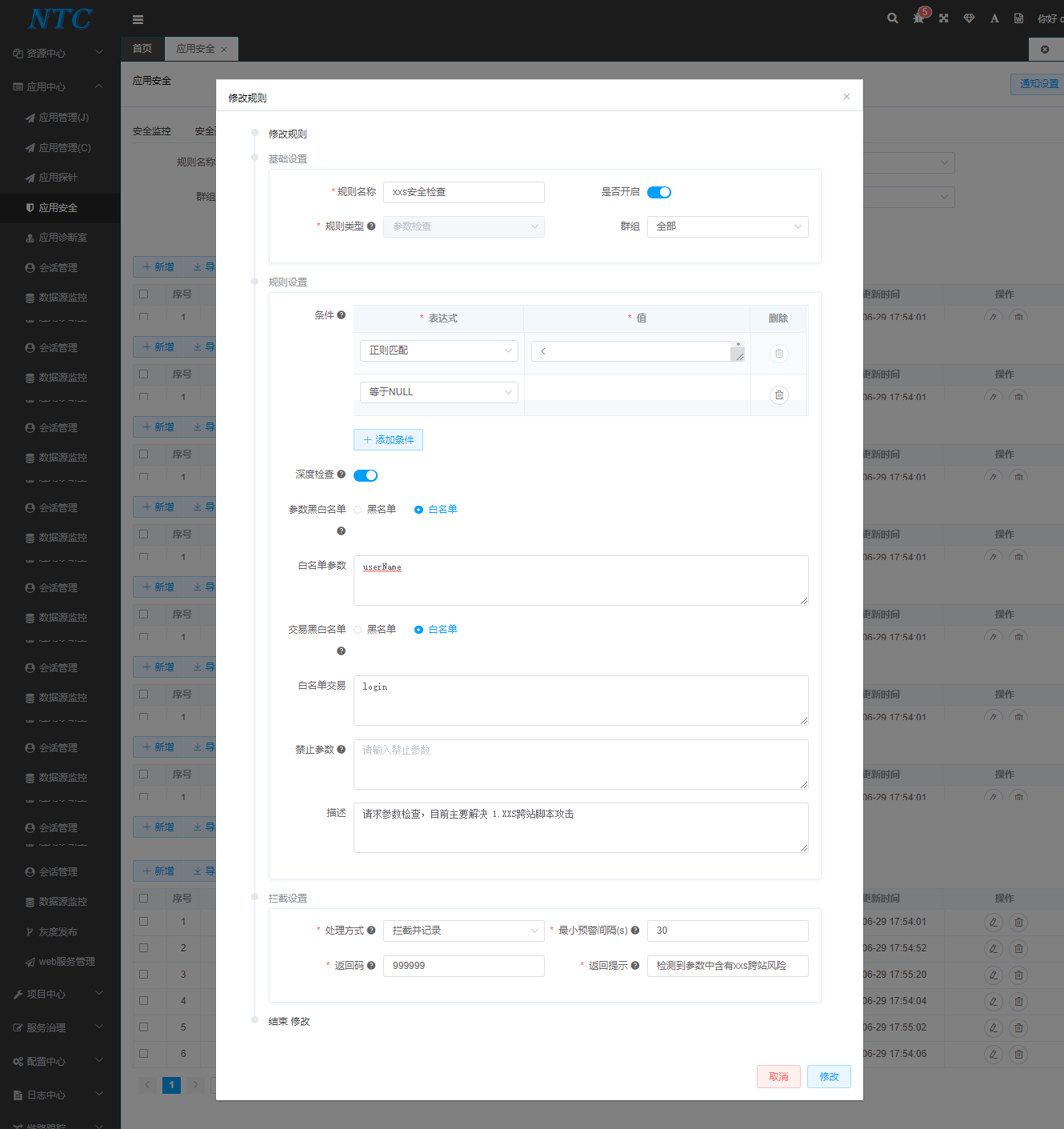The image size is (1064, 1129).
Task: Click the 白名单参数 textarea with userName
Action: click(581, 580)
